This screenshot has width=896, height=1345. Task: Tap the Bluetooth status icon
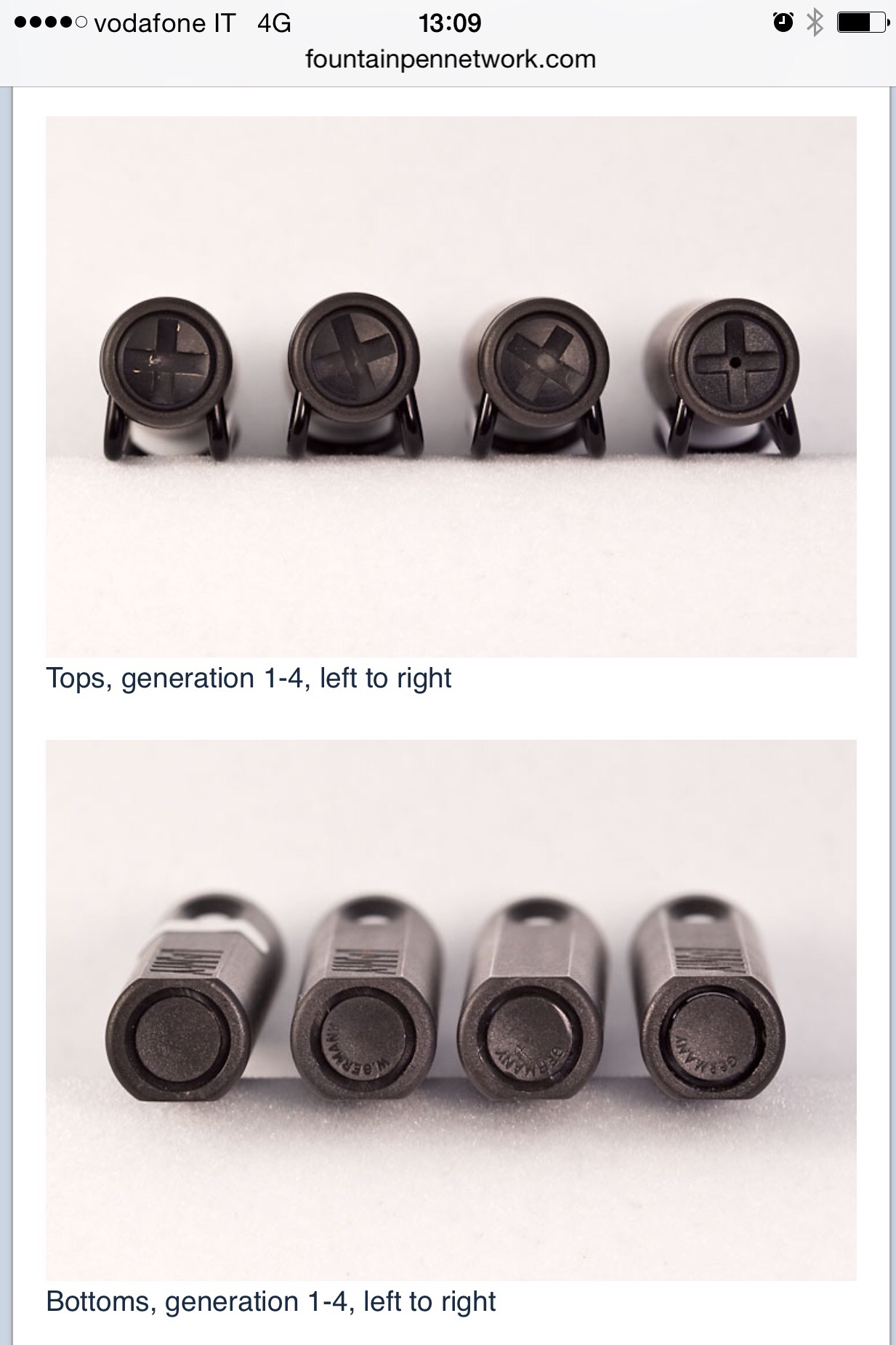point(815,23)
